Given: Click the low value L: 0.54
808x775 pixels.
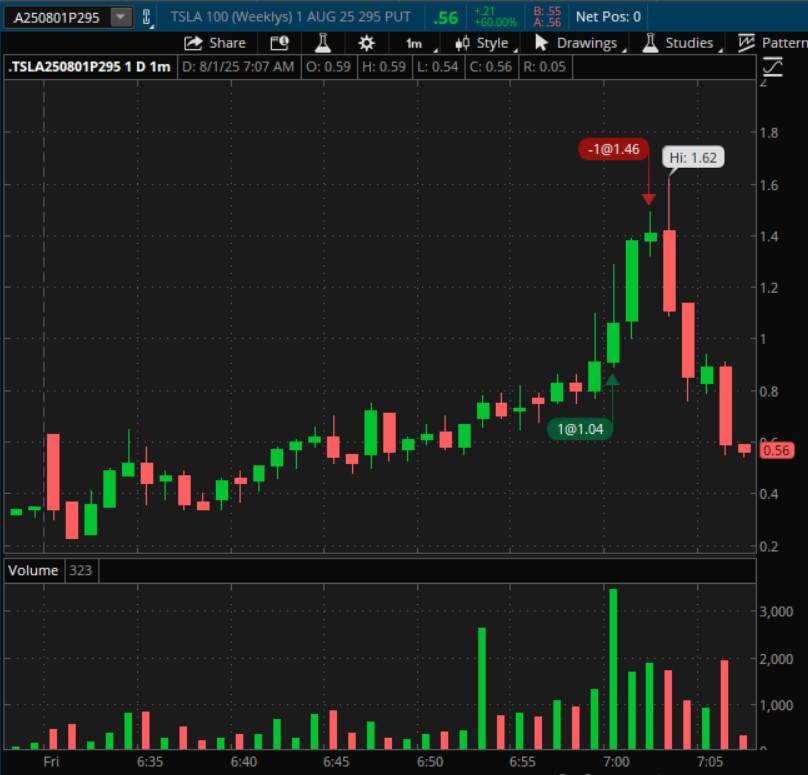Looking at the screenshot, I should pyautogui.click(x=437, y=67).
